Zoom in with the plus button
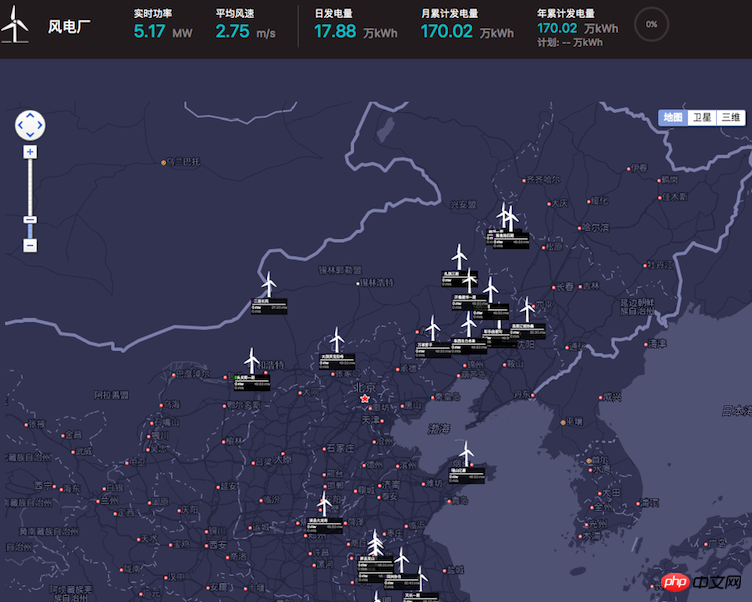This screenshot has height=602, width=752. click(x=30, y=152)
